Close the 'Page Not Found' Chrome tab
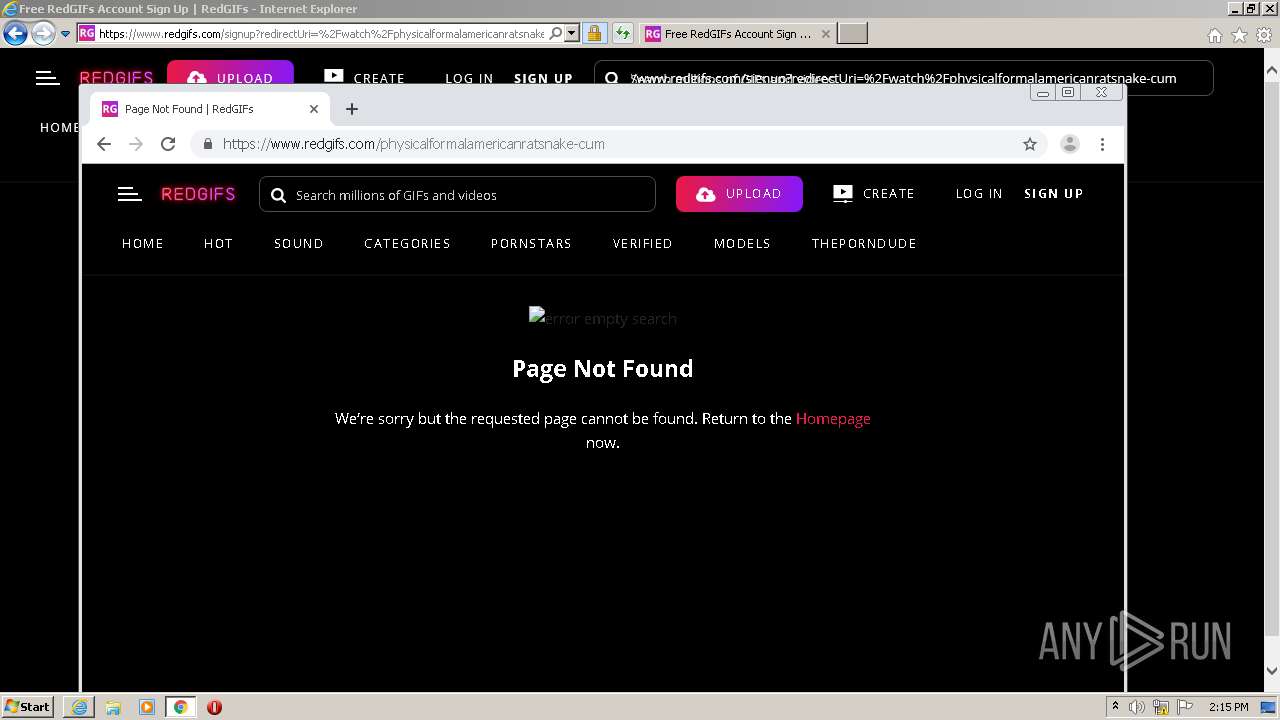The height and width of the screenshot is (720, 1280). [314, 109]
